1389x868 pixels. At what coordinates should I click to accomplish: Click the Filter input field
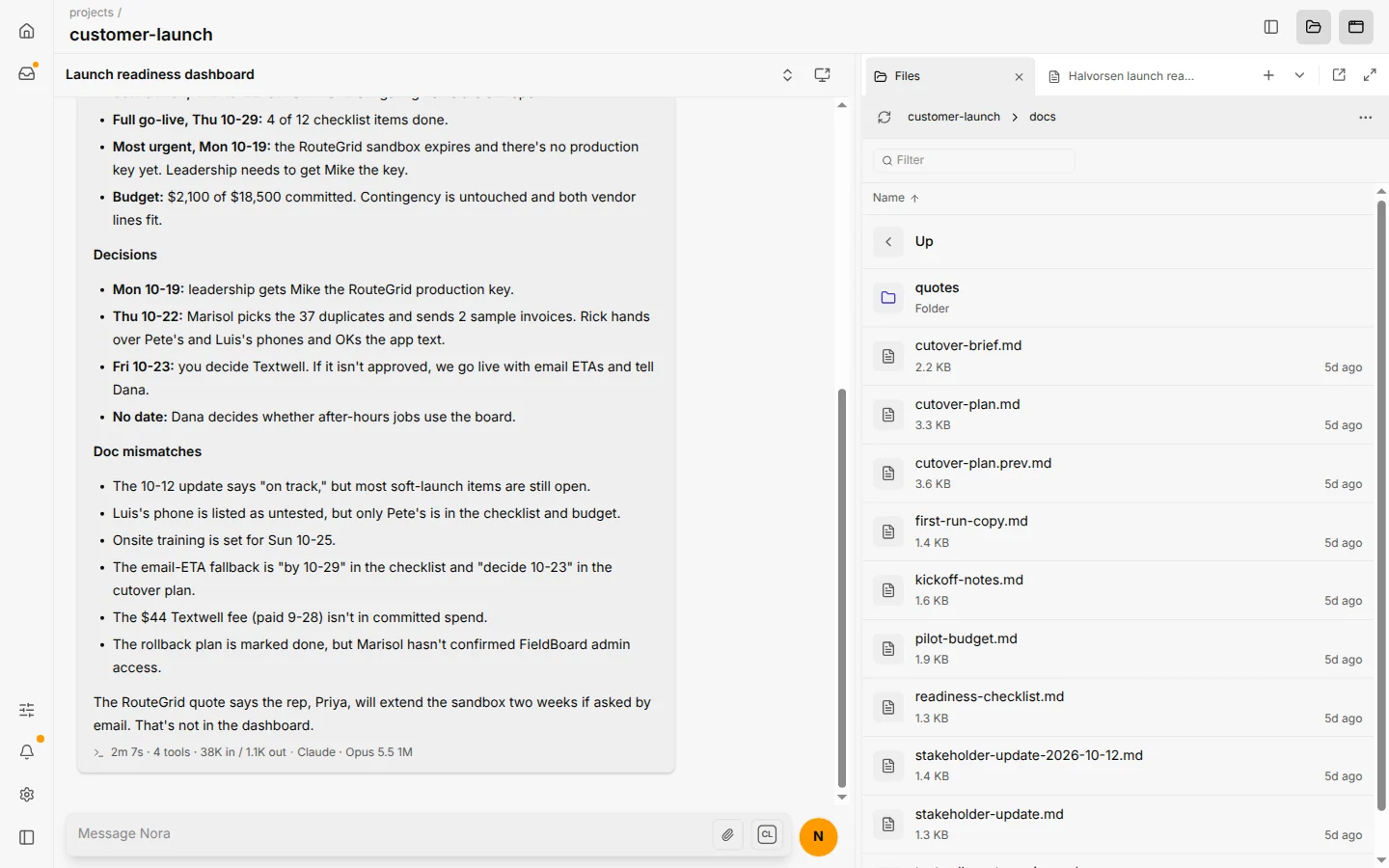click(974, 160)
